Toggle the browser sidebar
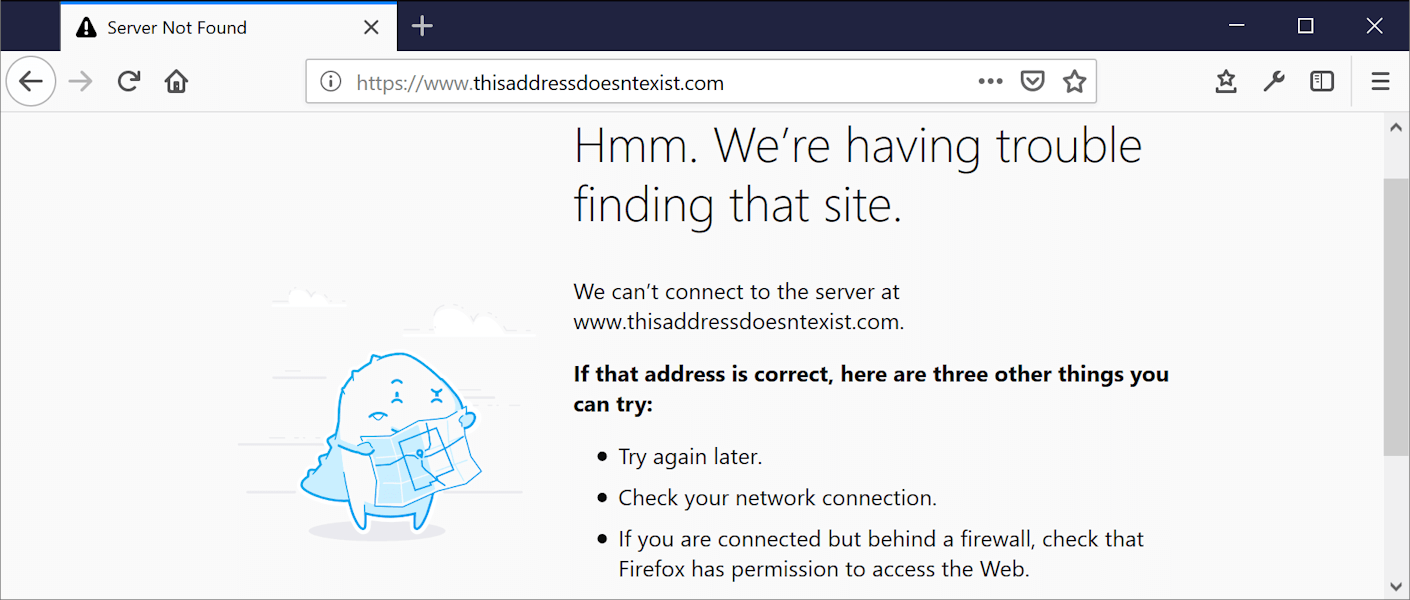1410x600 pixels. click(x=1321, y=81)
